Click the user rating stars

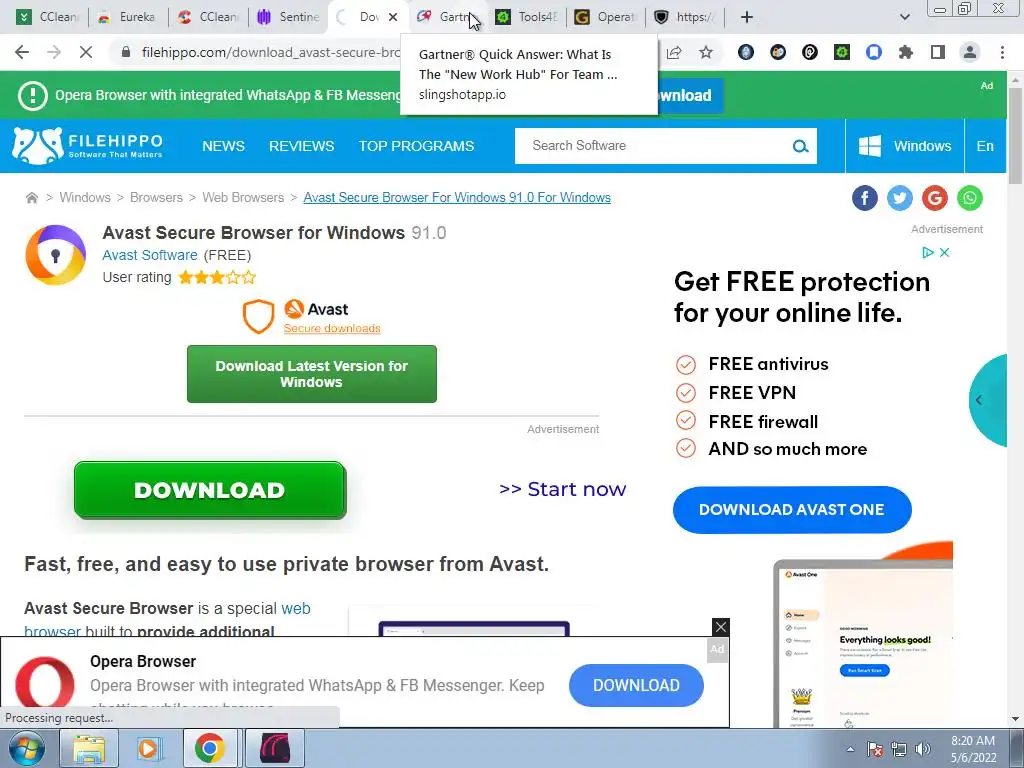[217, 278]
